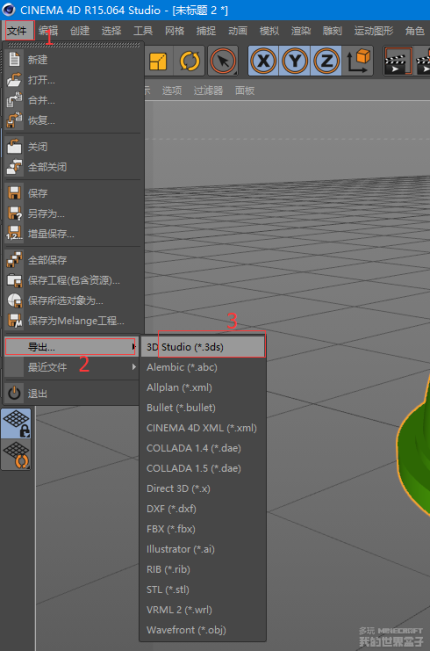Choose 合并... (Merge) in the File menu
This screenshot has width=430, height=651.
point(73,100)
